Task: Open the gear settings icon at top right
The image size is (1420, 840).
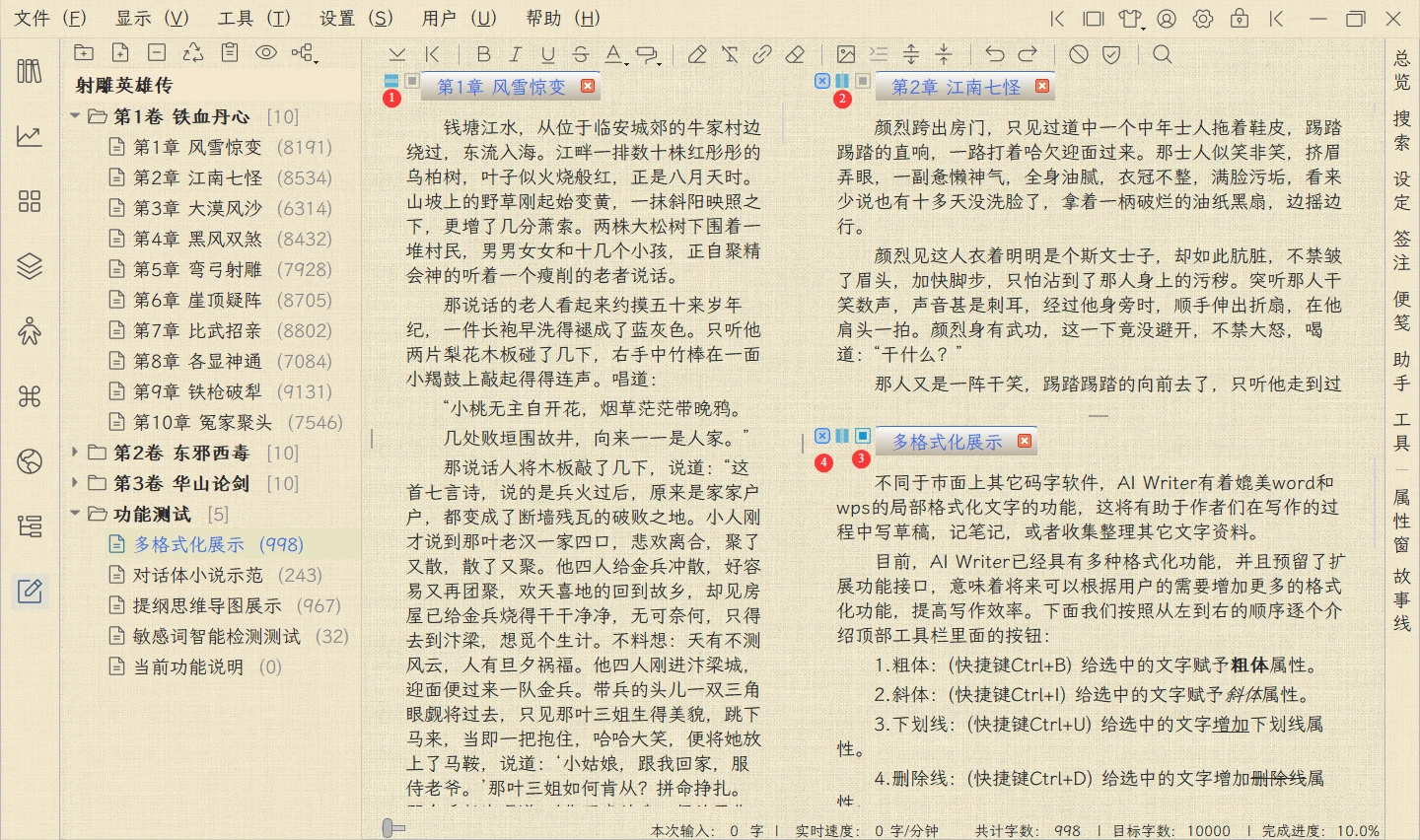Action: pos(1203,19)
